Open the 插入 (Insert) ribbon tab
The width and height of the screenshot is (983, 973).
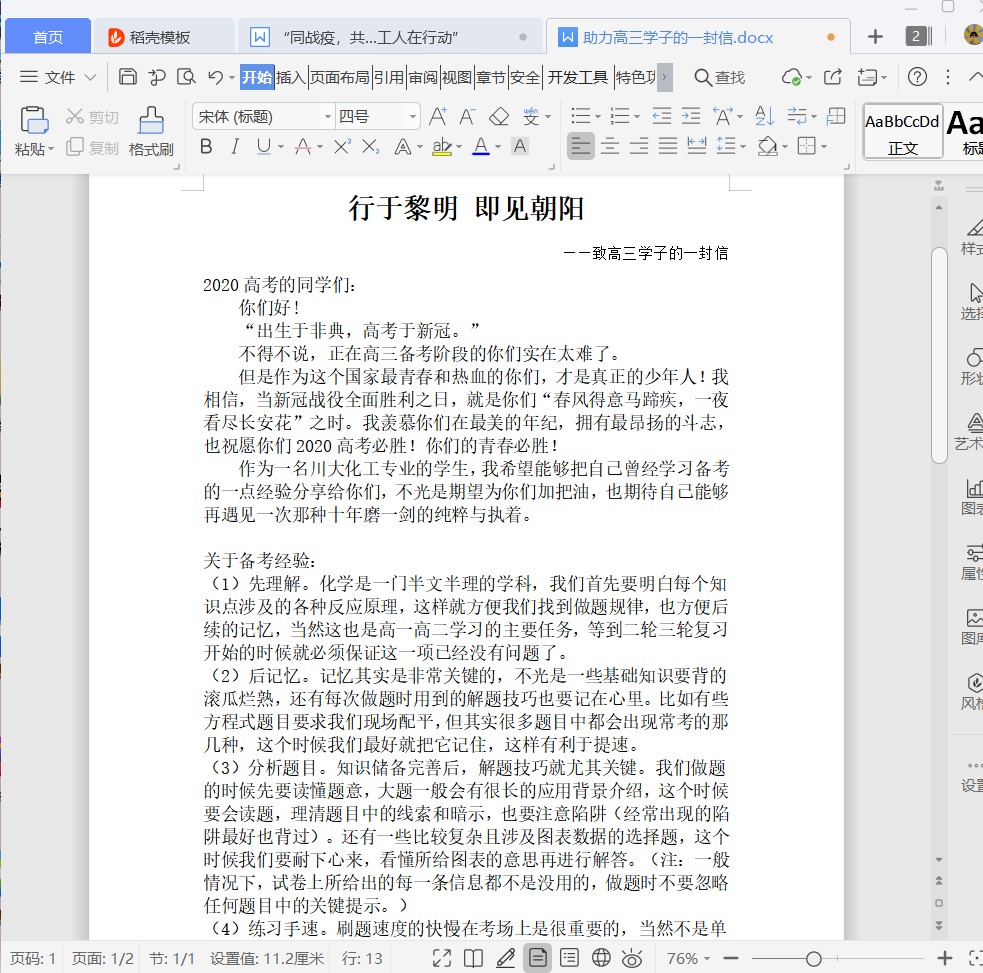point(290,77)
